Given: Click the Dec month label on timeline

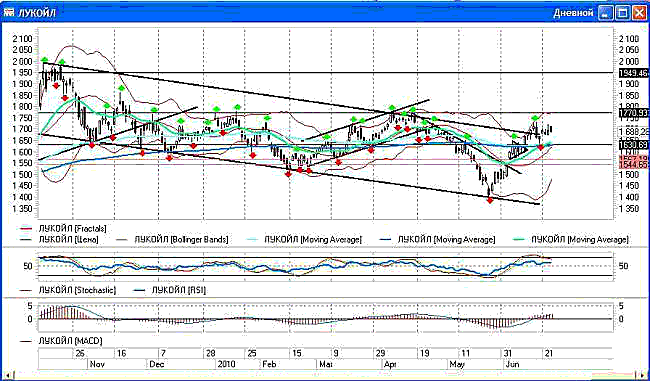Looking at the screenshot, I should 158,364.
